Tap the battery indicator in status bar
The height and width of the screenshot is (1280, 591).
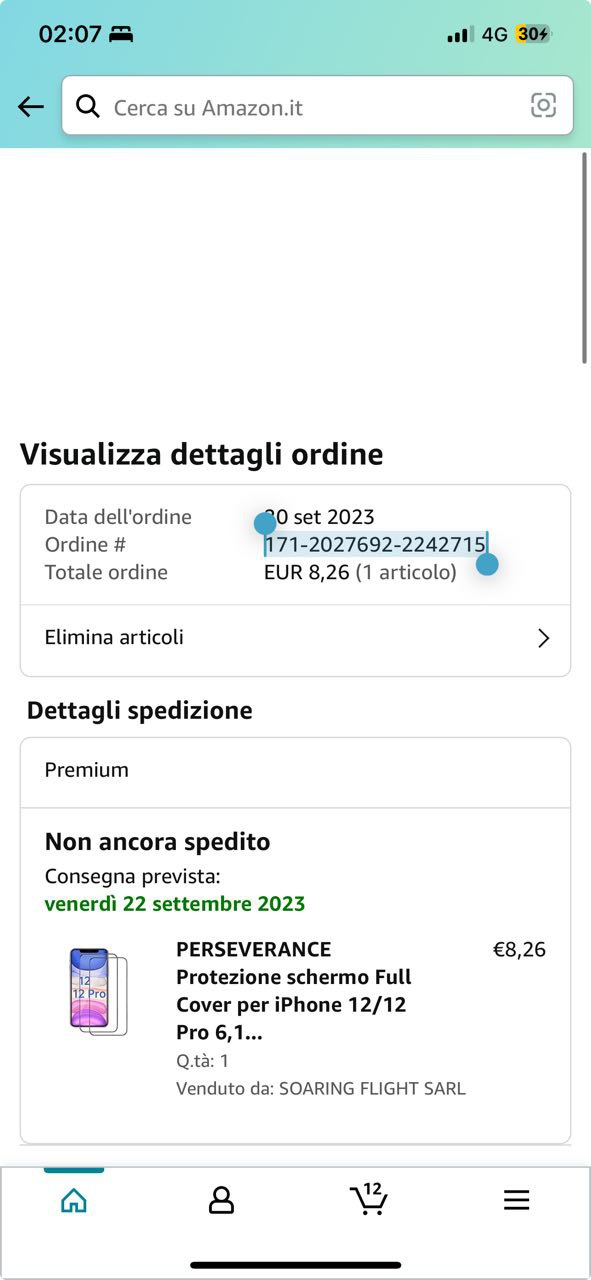533,34
